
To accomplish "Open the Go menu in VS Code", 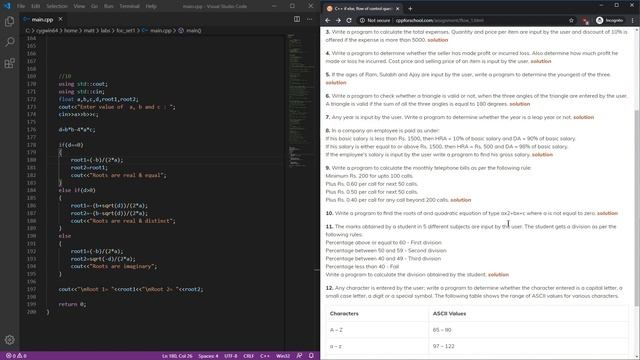I will [94, 6].
